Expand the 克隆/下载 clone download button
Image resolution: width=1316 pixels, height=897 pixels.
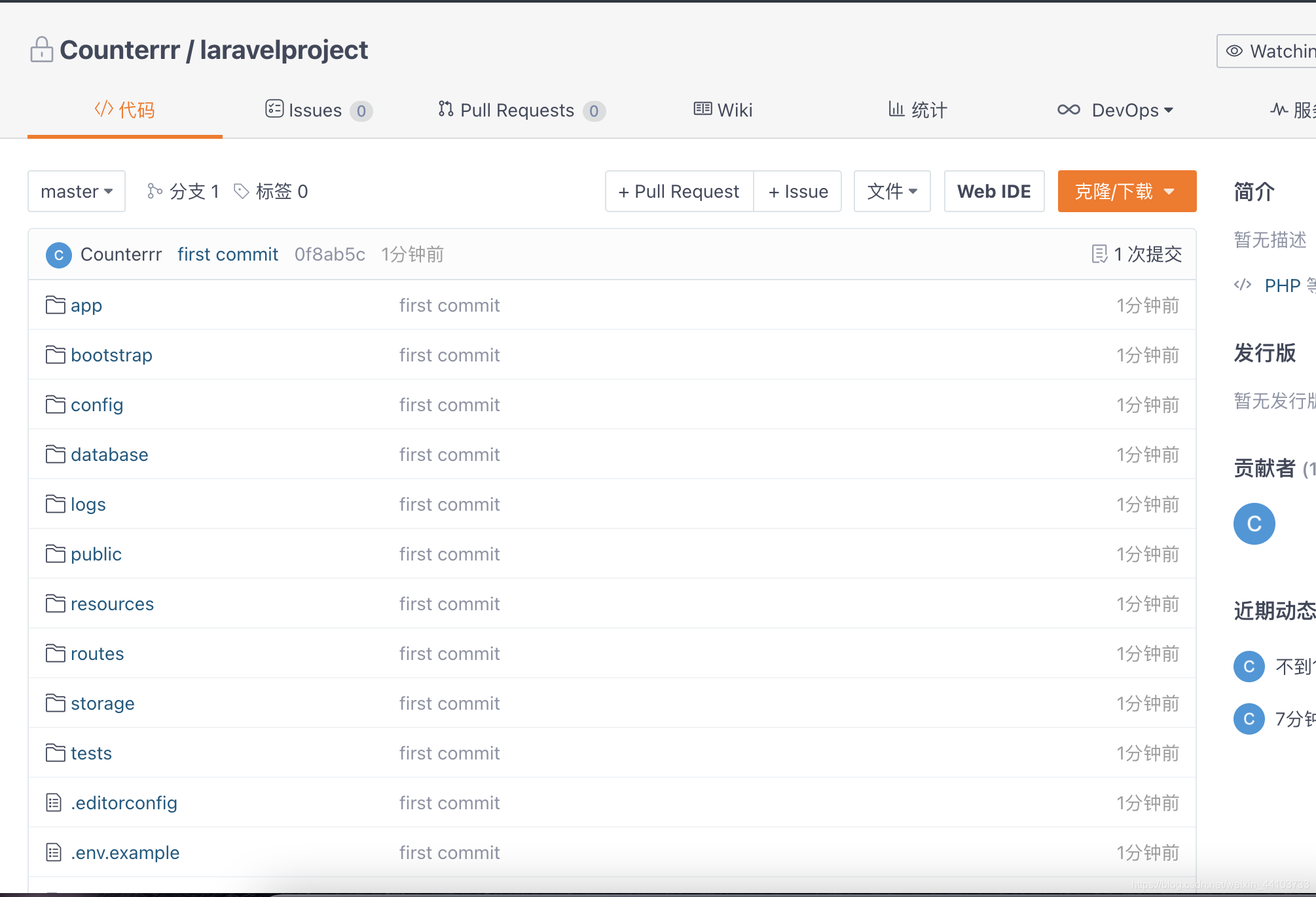coord(1127,191)
